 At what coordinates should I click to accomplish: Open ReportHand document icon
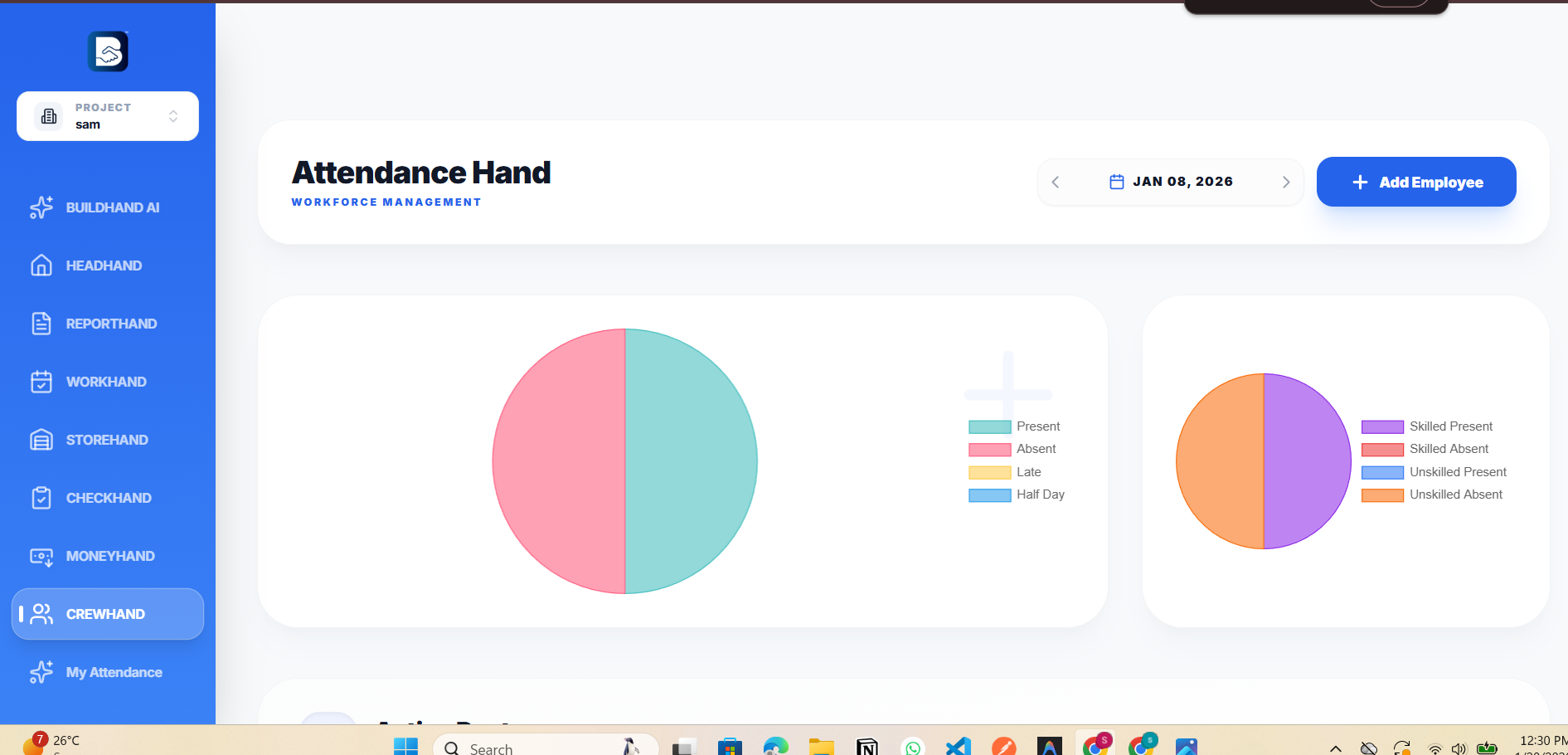[41, 324]
